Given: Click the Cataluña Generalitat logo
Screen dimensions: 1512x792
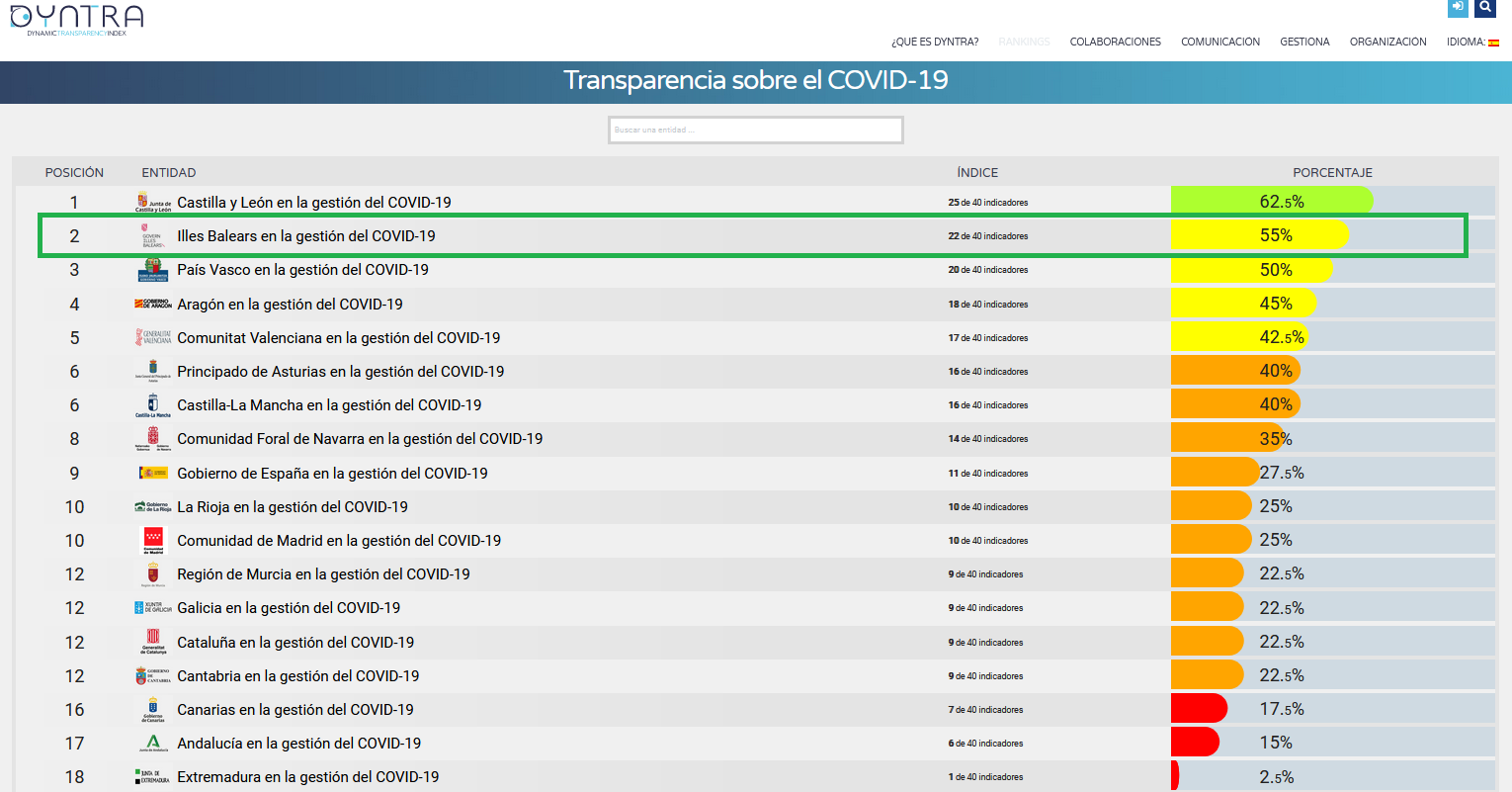Looking at the screenshot, I should click(x=153, y=642).
